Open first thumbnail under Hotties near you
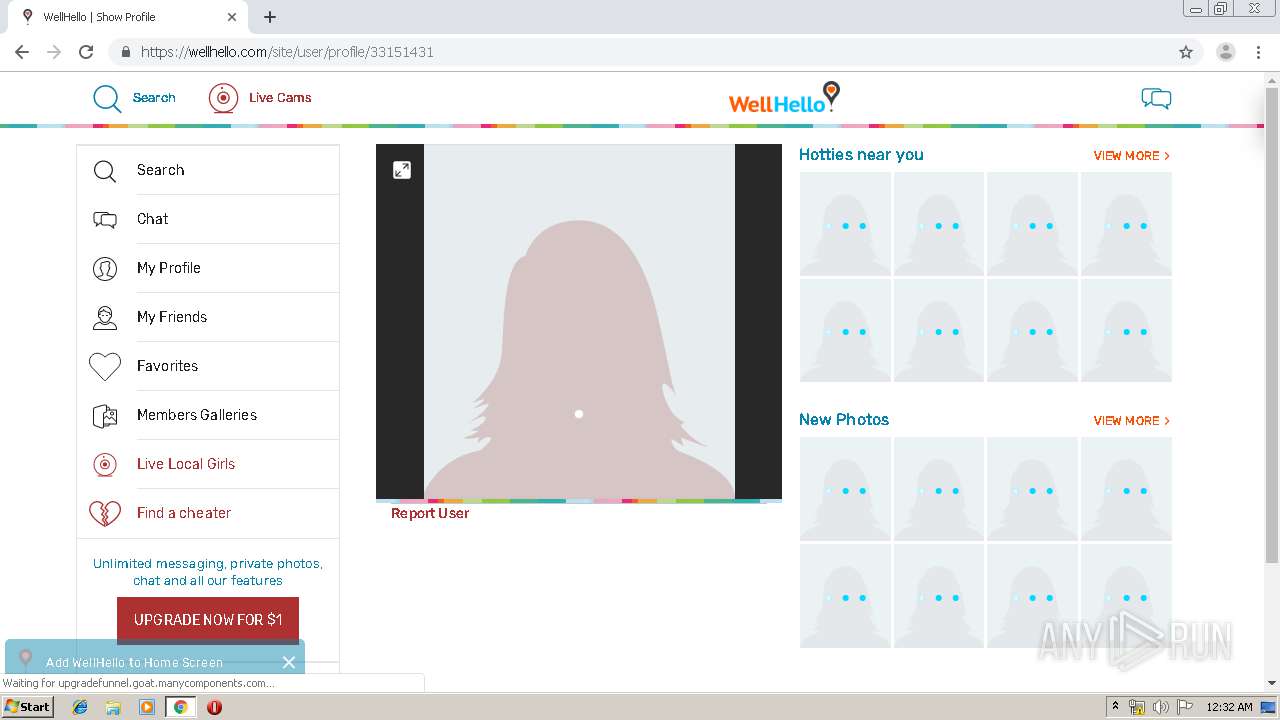This screenshot has height=720, width=1280. 845,224
